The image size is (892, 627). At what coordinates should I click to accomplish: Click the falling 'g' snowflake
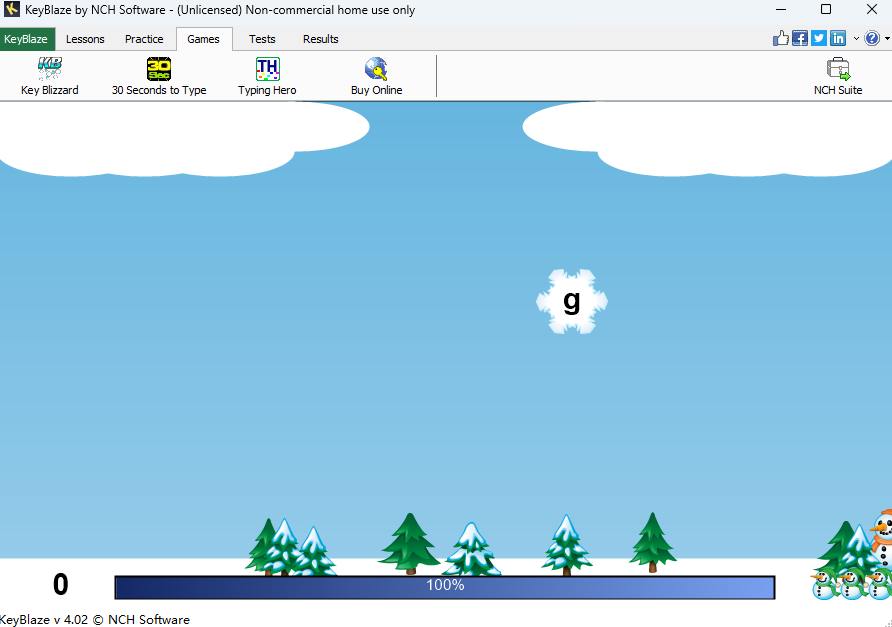(572, 302)
